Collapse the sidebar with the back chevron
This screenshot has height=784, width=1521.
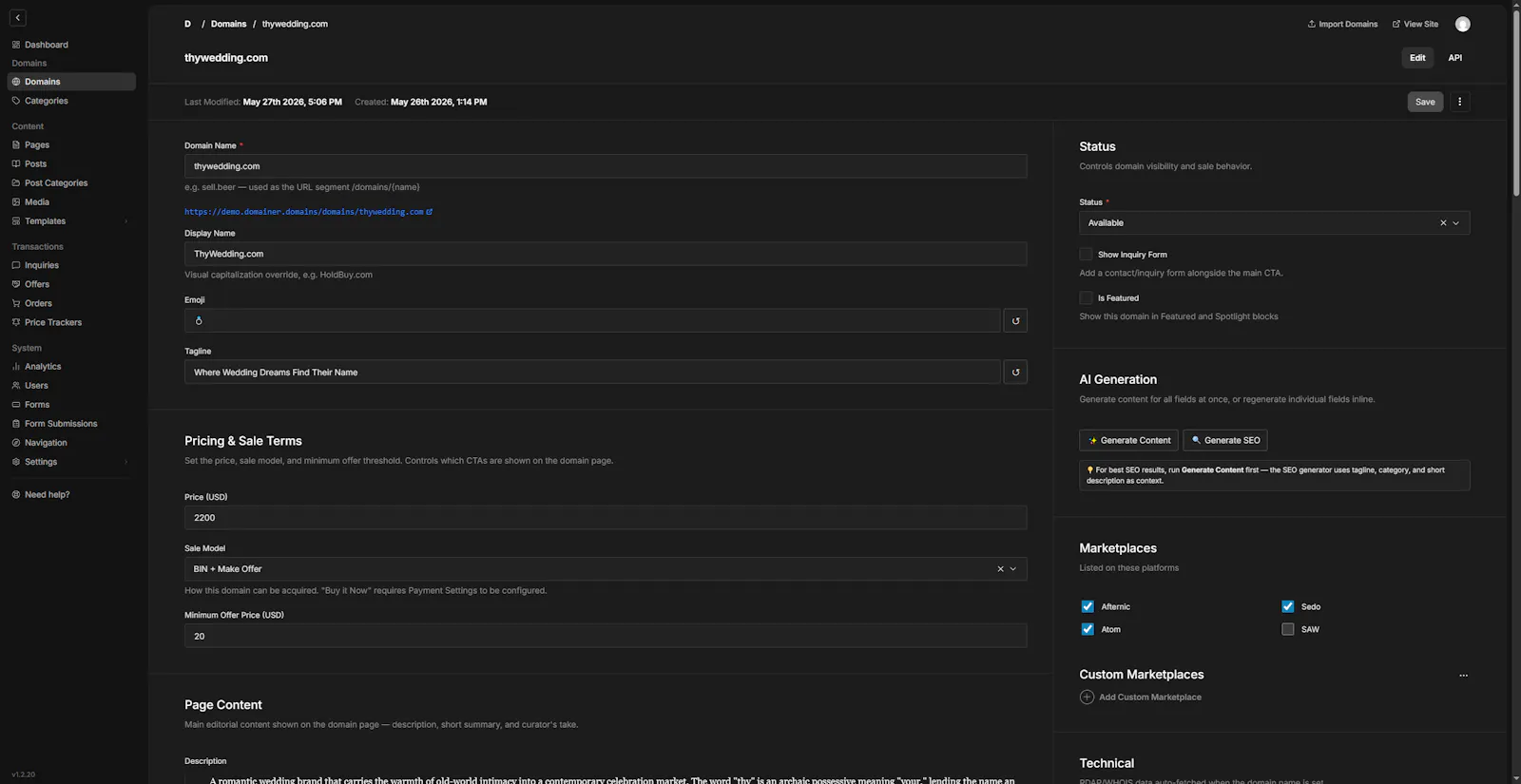click(x=17, y=17)
